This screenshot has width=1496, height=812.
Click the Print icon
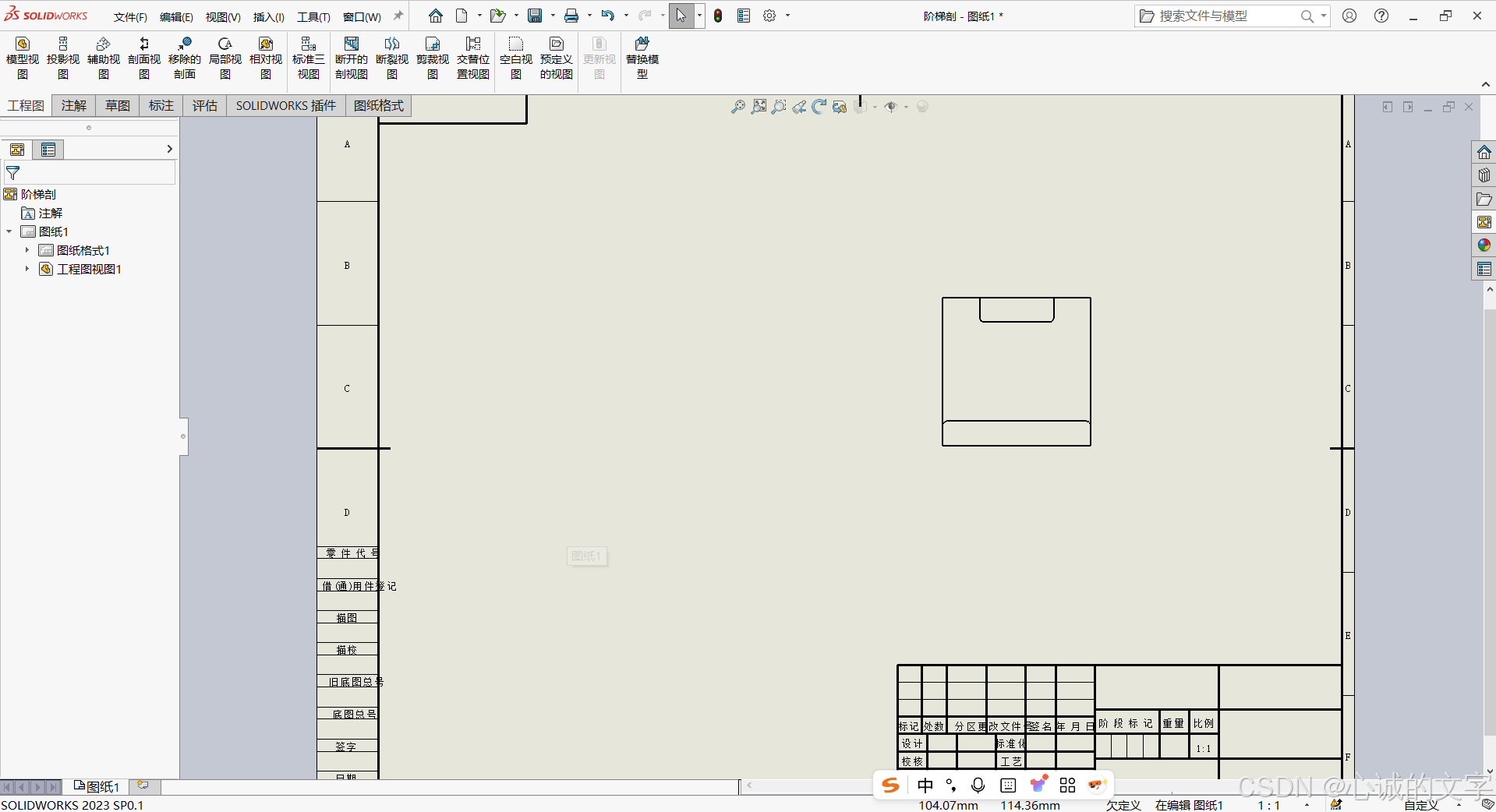pyautogui.click(x=571, y=16)
